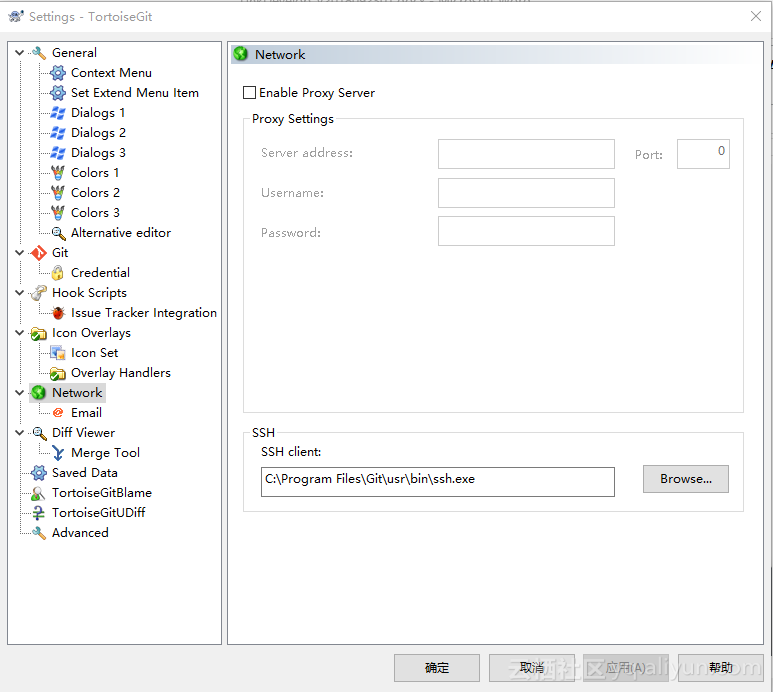Click the Diff Viewer magnifier icon

click(38, 433)
